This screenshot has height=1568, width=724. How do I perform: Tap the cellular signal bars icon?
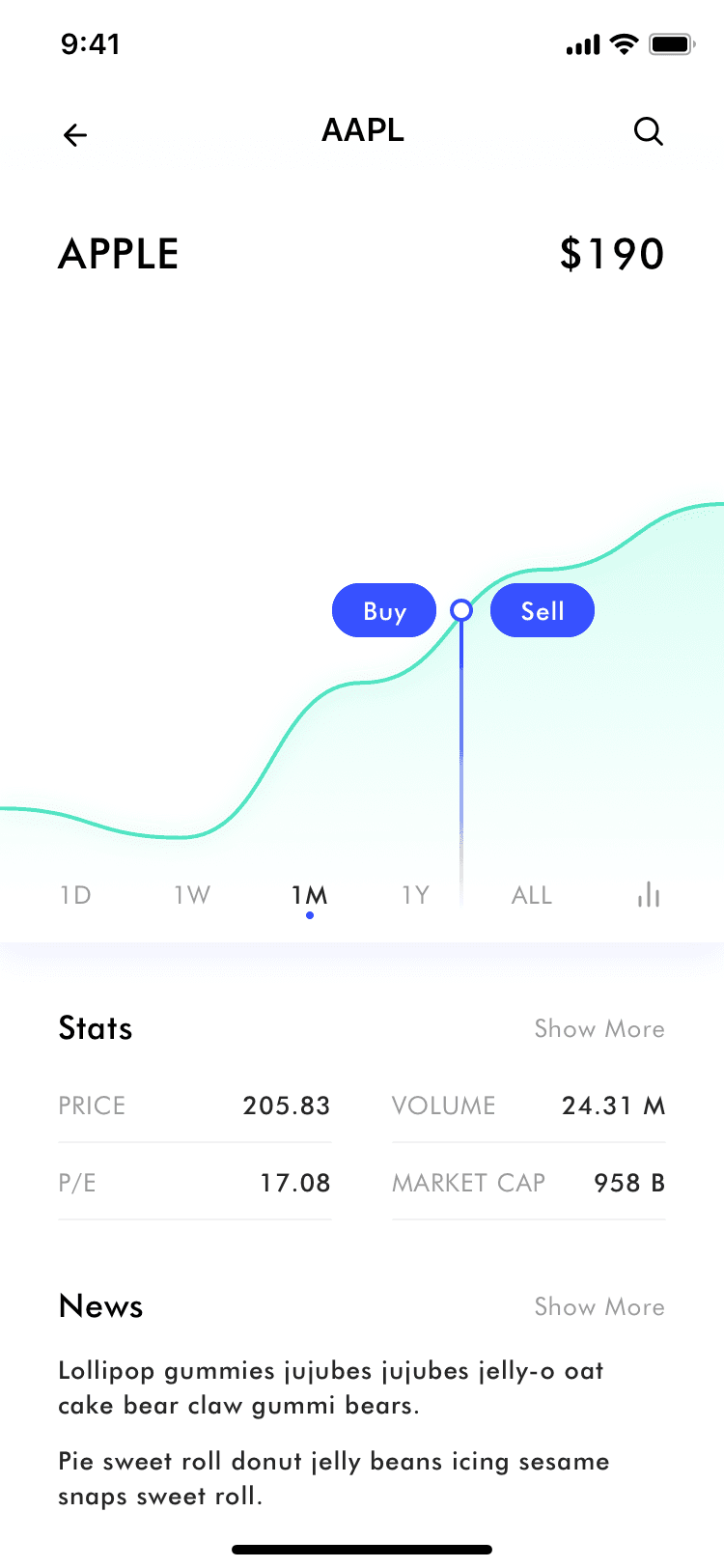tap(583, 45)
